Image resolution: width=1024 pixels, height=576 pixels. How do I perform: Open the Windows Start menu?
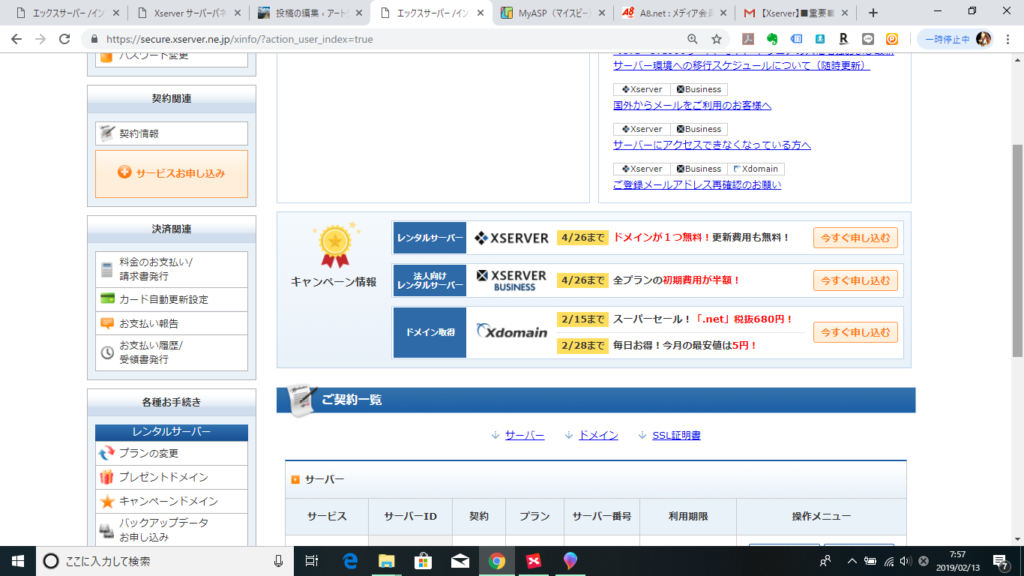[x=18, y=561]
